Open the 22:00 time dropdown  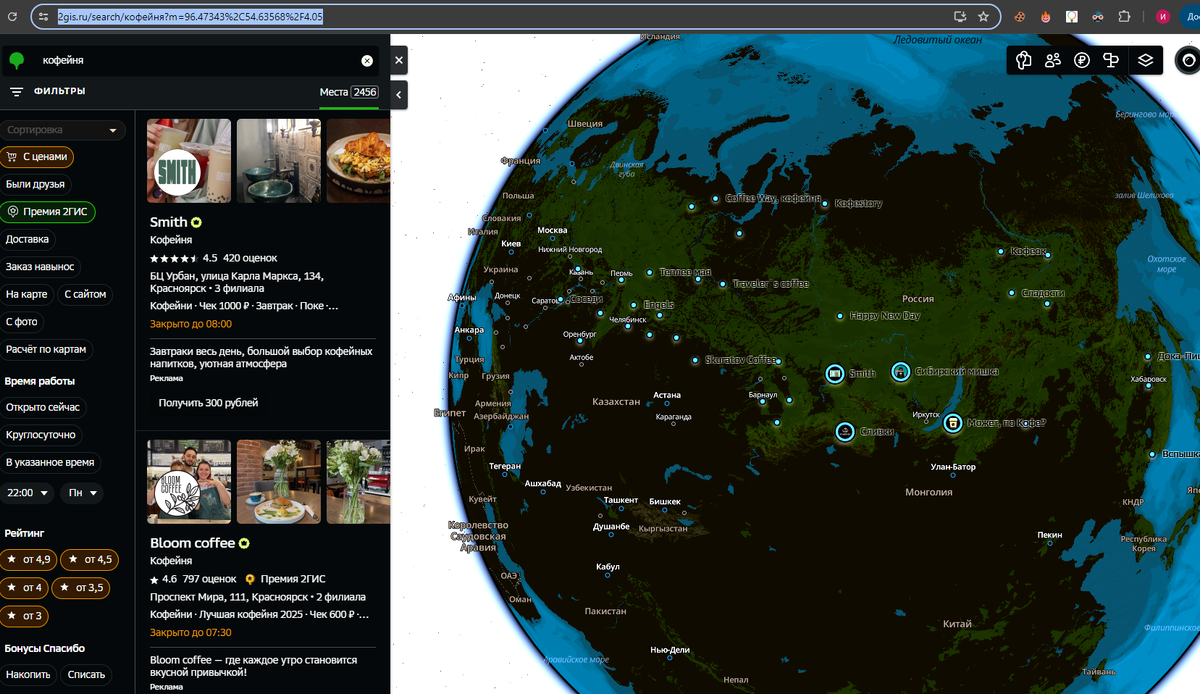point(27,493)
